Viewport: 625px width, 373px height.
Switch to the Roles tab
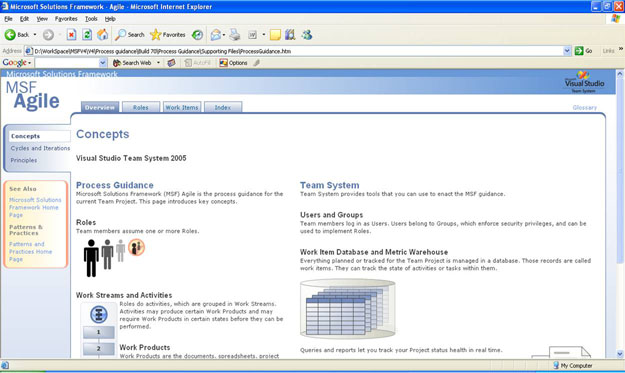click(141, 107)
